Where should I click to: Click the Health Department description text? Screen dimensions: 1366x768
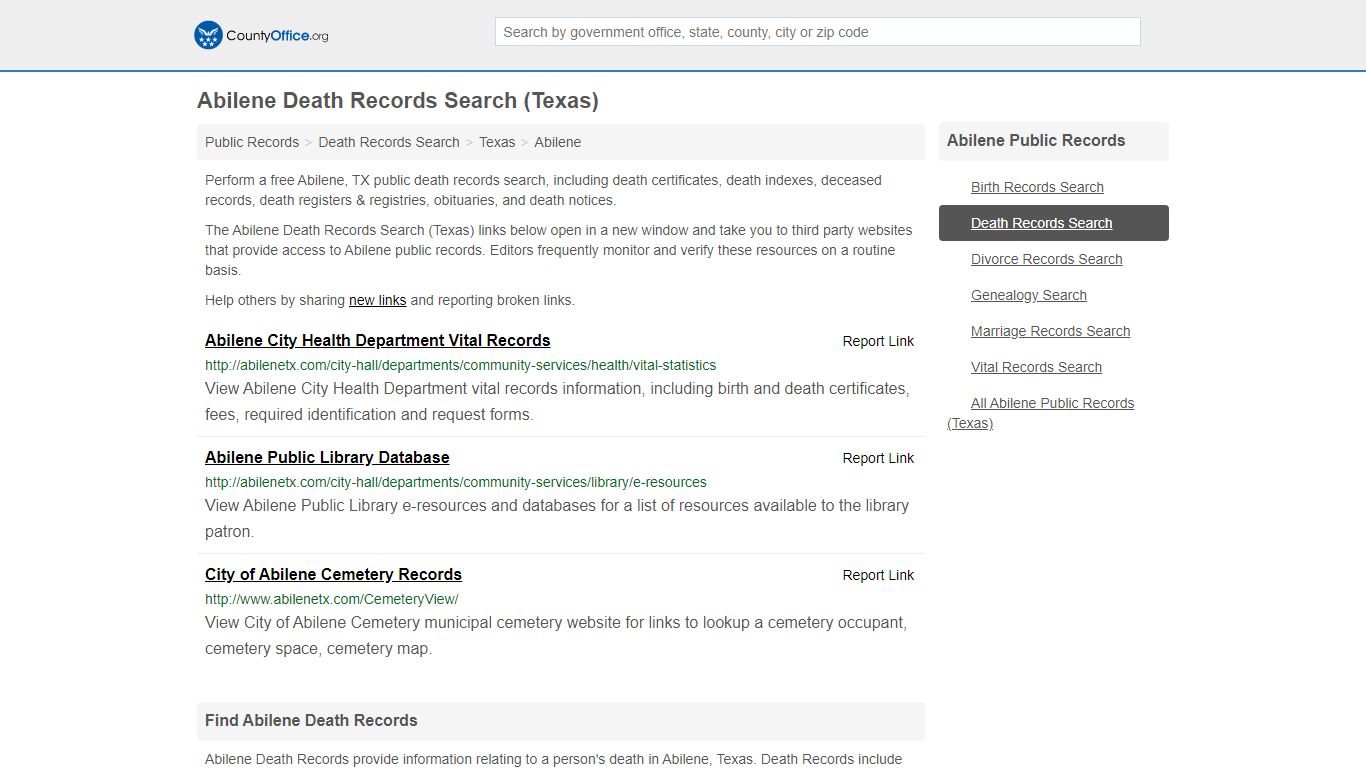(x=557, y=401)
